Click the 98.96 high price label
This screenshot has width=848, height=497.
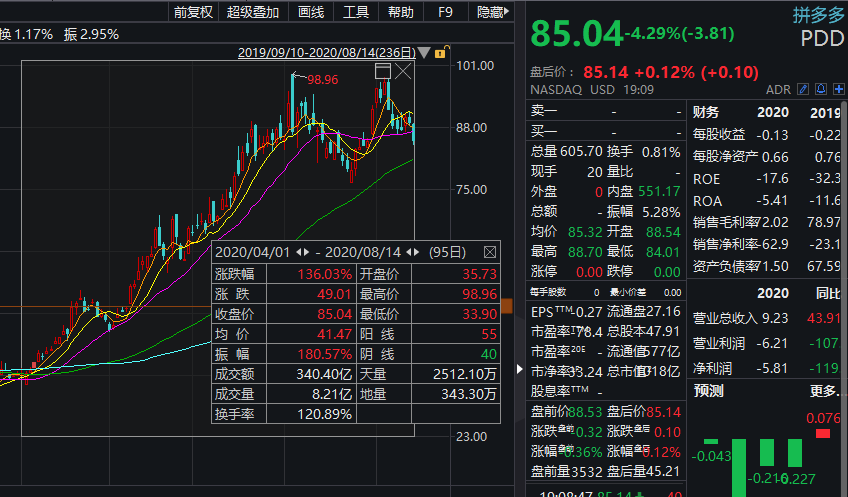(x=323, y=80)
